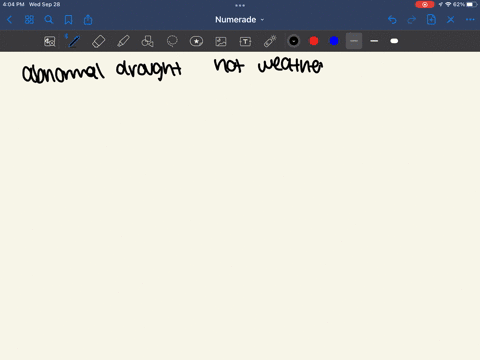
Task: Choose the black pen color
Action: click(x=294, y=41)
